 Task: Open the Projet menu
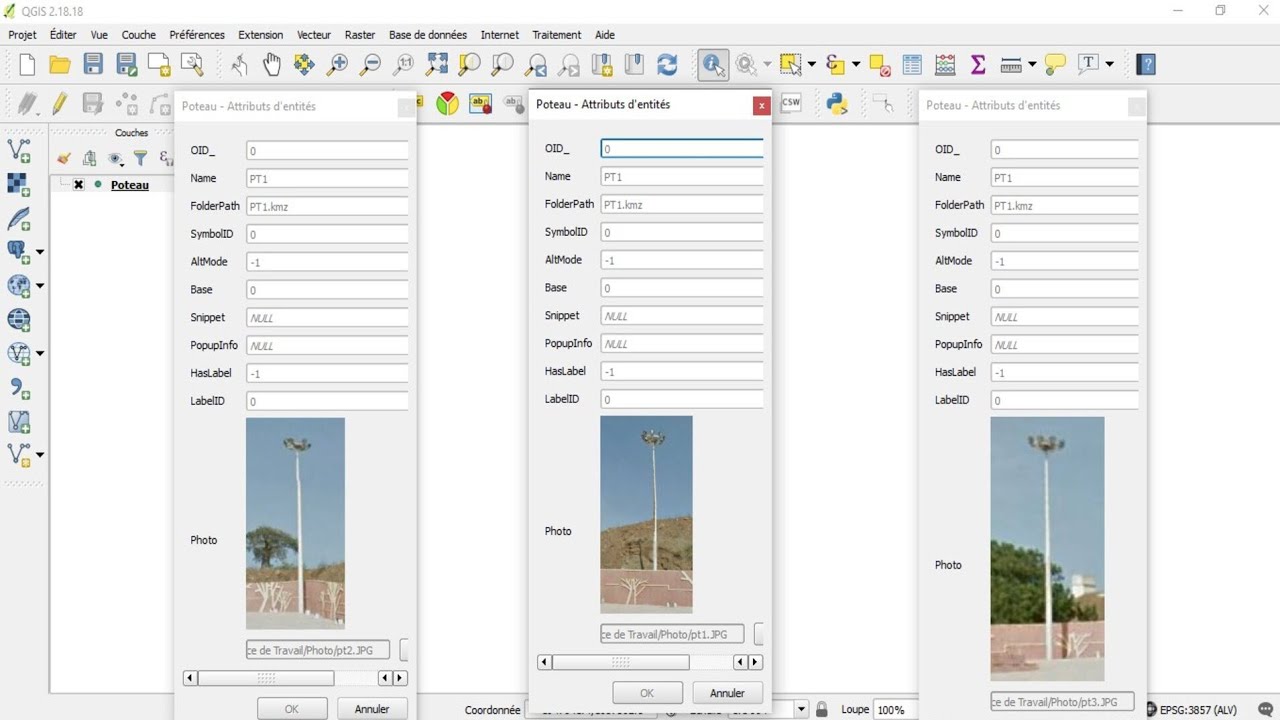click(x=22, y=35)
